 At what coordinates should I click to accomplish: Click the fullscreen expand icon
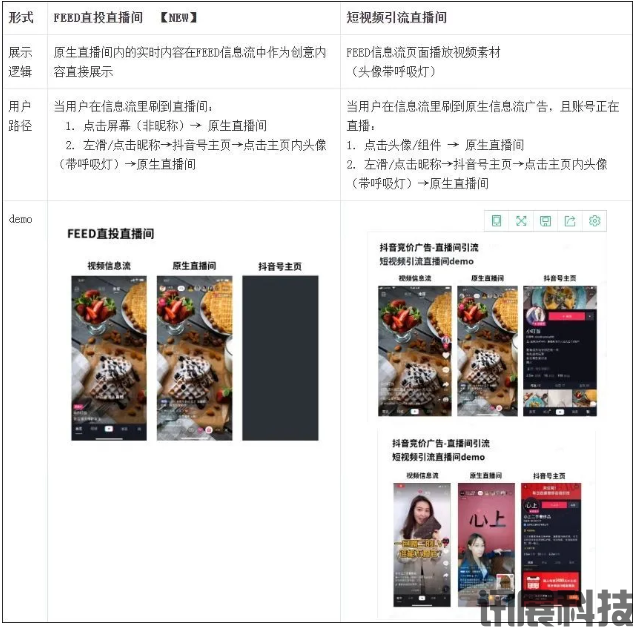point(521,221)
